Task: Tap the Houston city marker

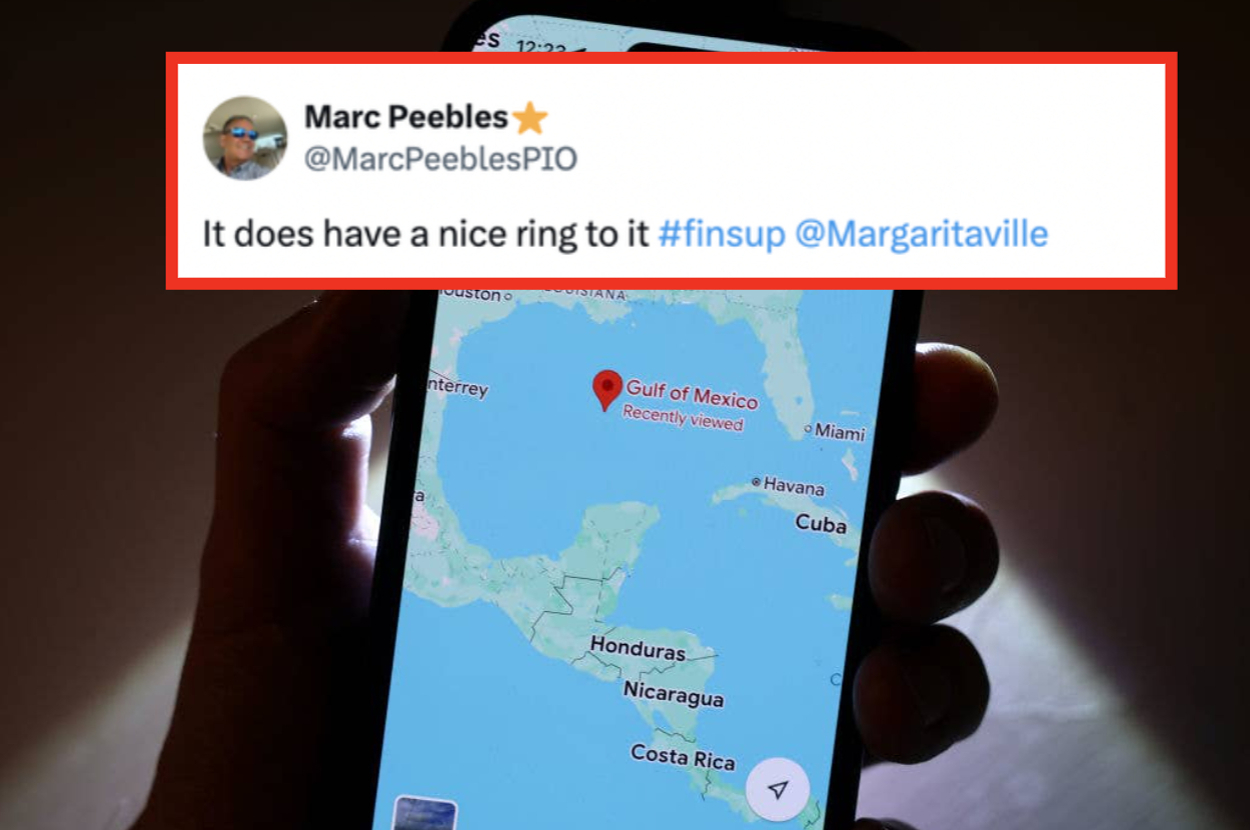Action: tap(507, 296)
